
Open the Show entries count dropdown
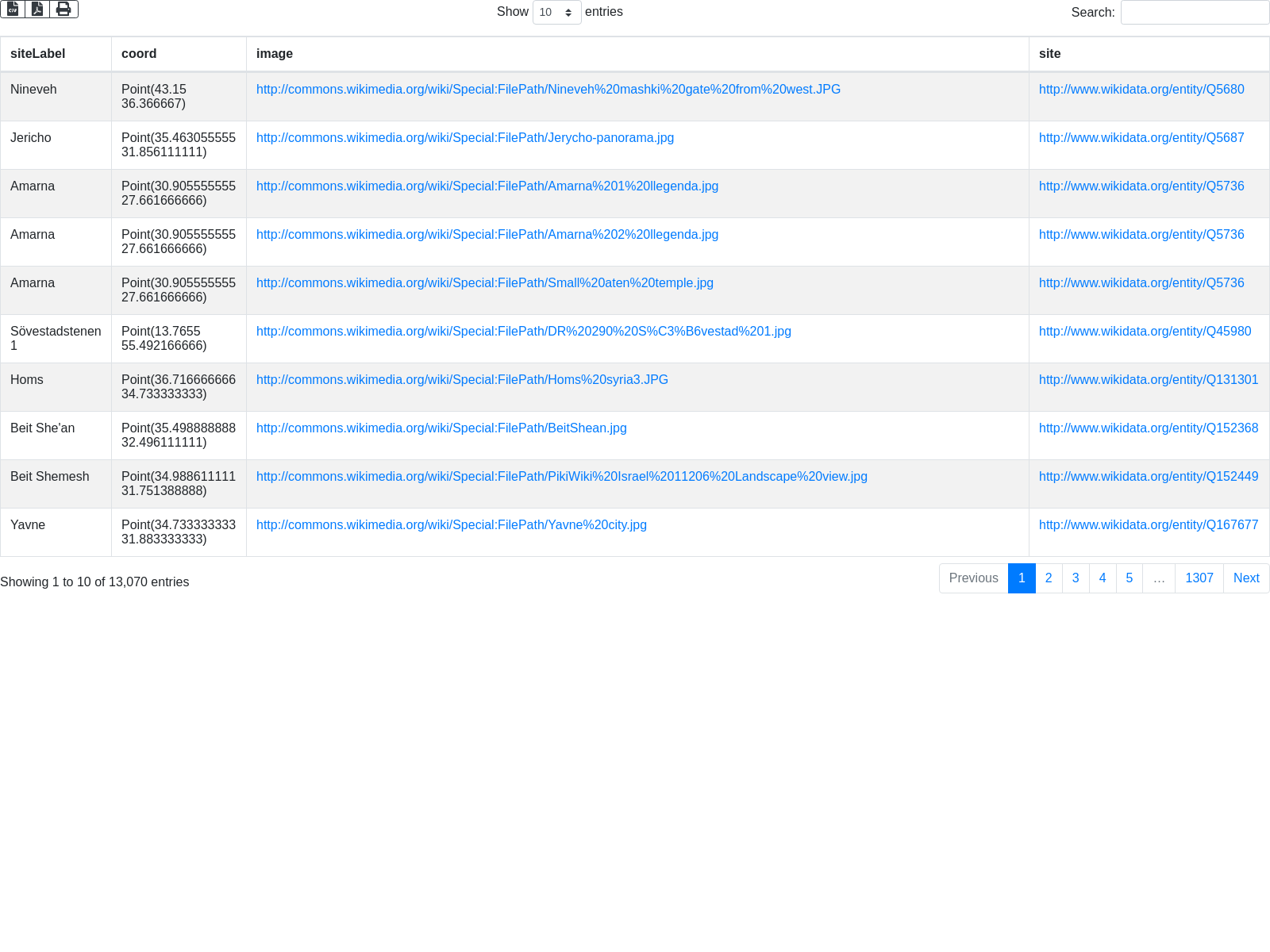coord(556,13)
